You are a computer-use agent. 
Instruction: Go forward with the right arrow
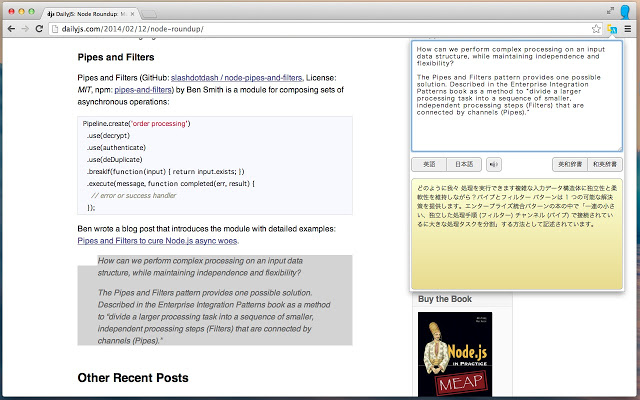point(25,29)
